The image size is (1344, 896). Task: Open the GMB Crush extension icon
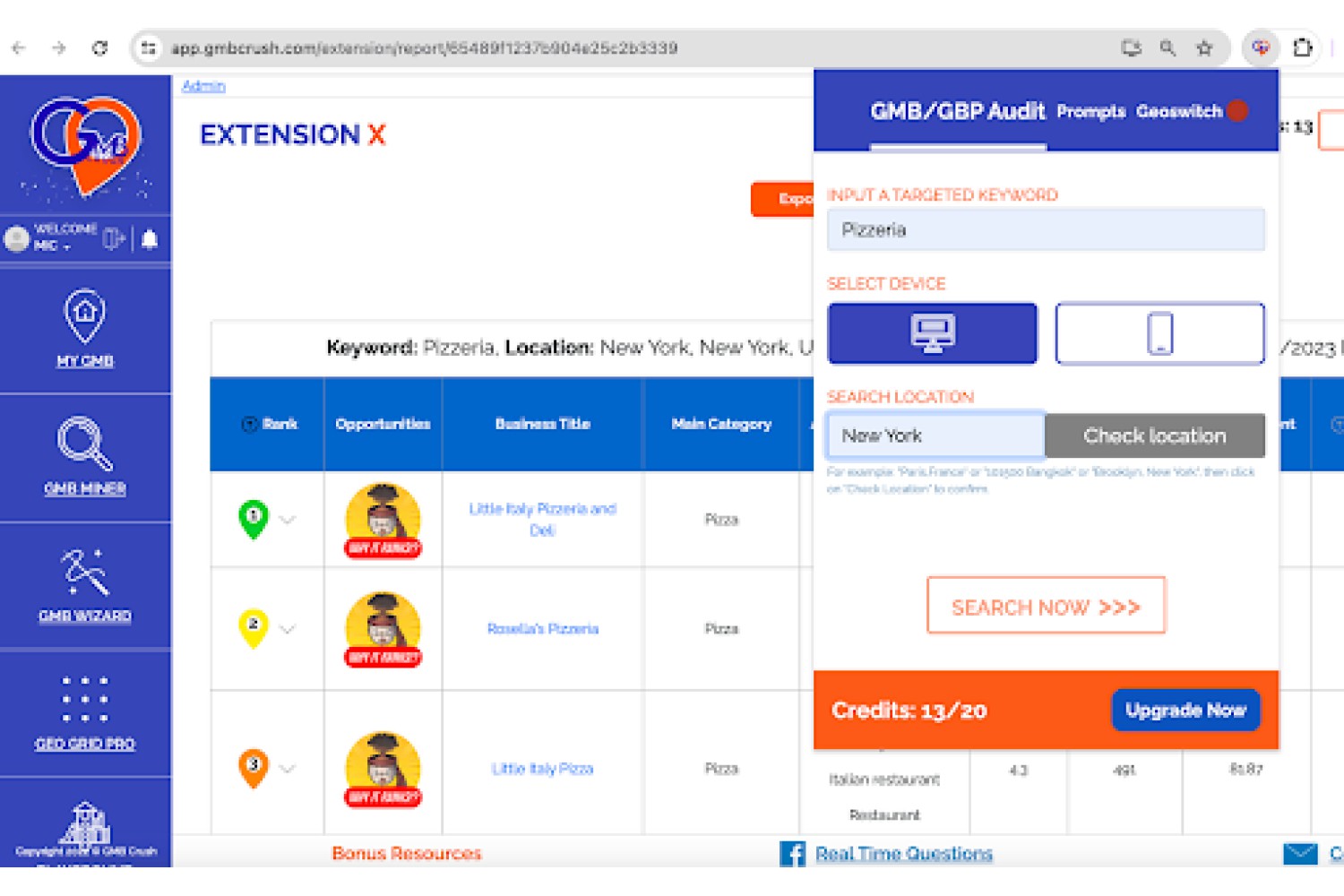(1261, 48)
